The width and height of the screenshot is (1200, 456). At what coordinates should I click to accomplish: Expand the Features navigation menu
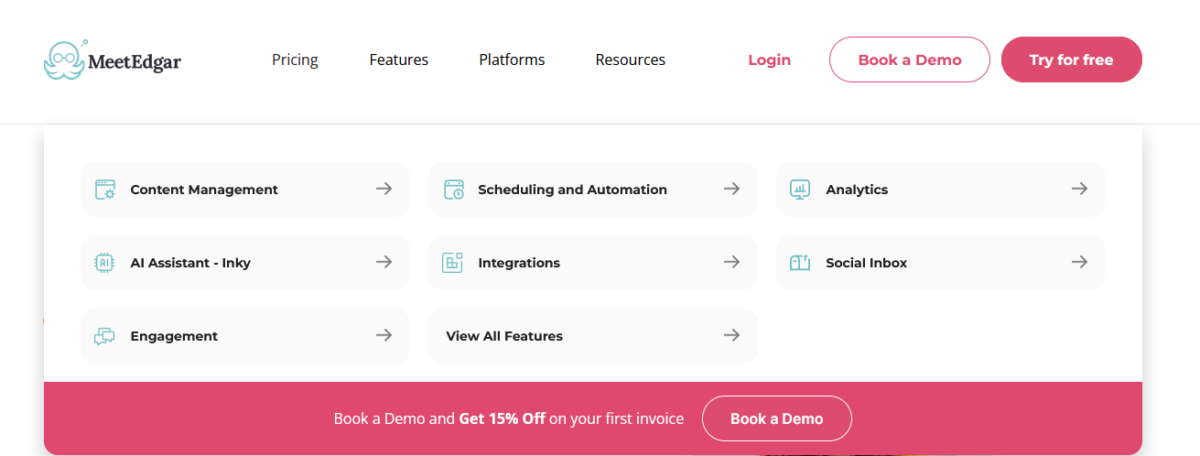point(398,60)
